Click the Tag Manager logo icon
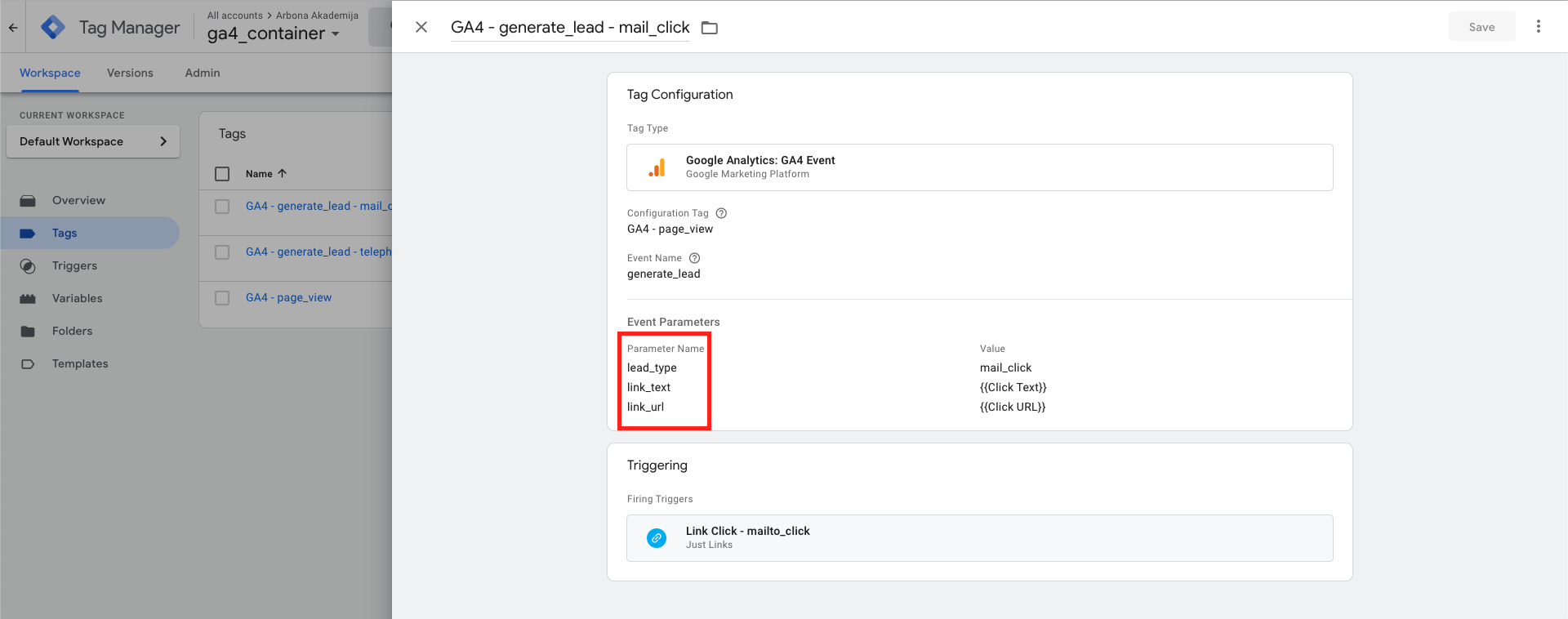The width and height of the screenshot is (1568, 619). pos(53,27)
